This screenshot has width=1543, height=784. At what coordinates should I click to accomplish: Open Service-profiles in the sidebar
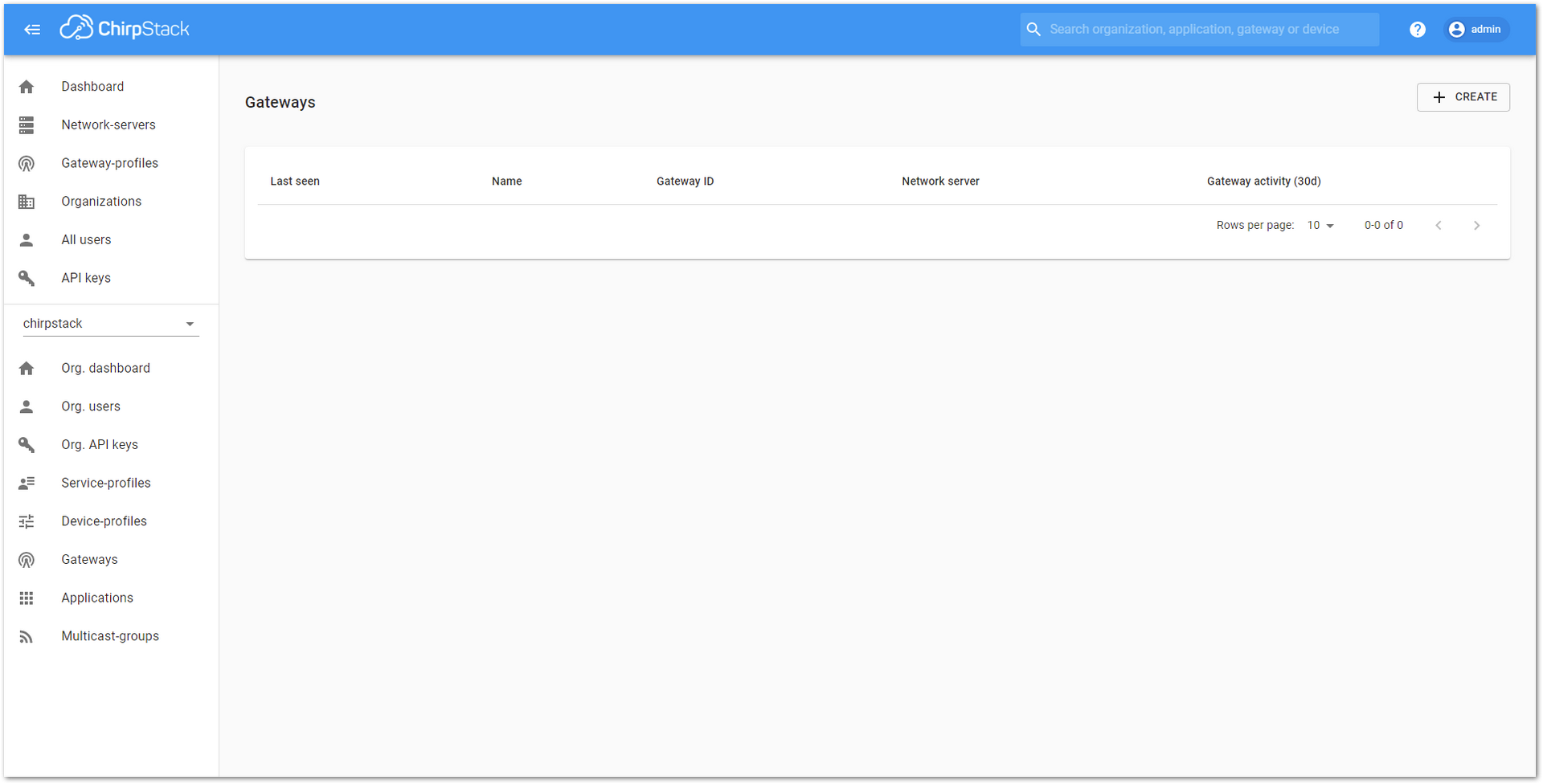(x=111, y=483)
